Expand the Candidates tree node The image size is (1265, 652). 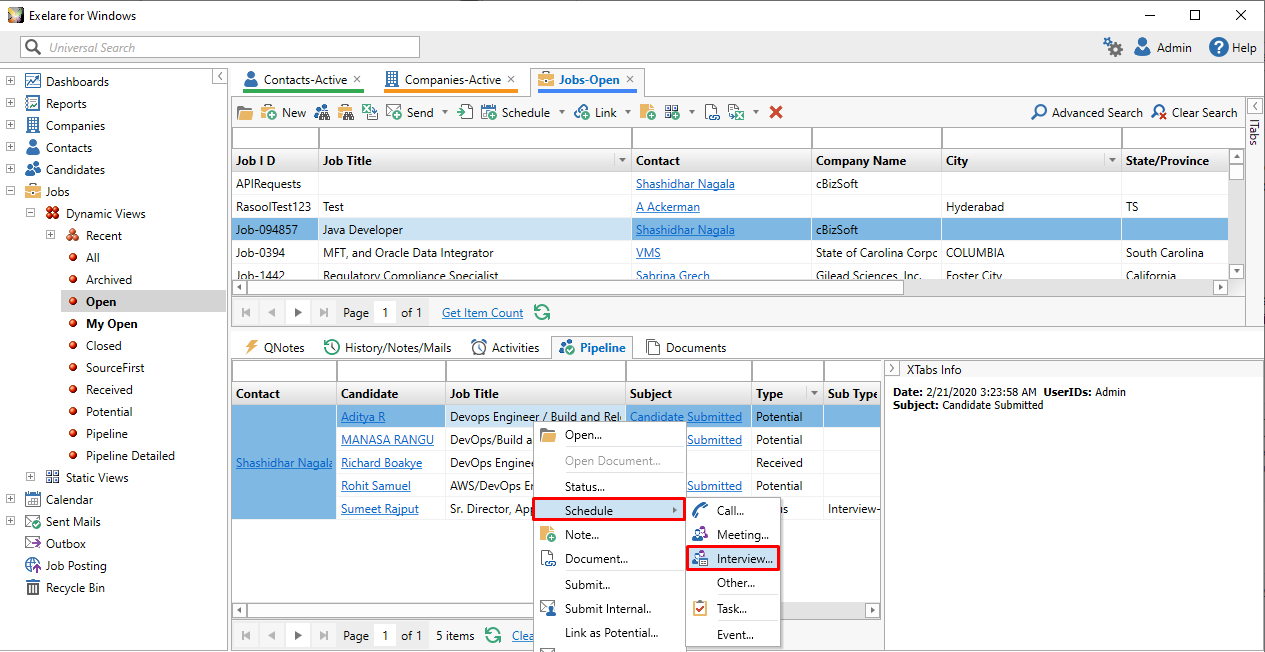pos(10,169)
